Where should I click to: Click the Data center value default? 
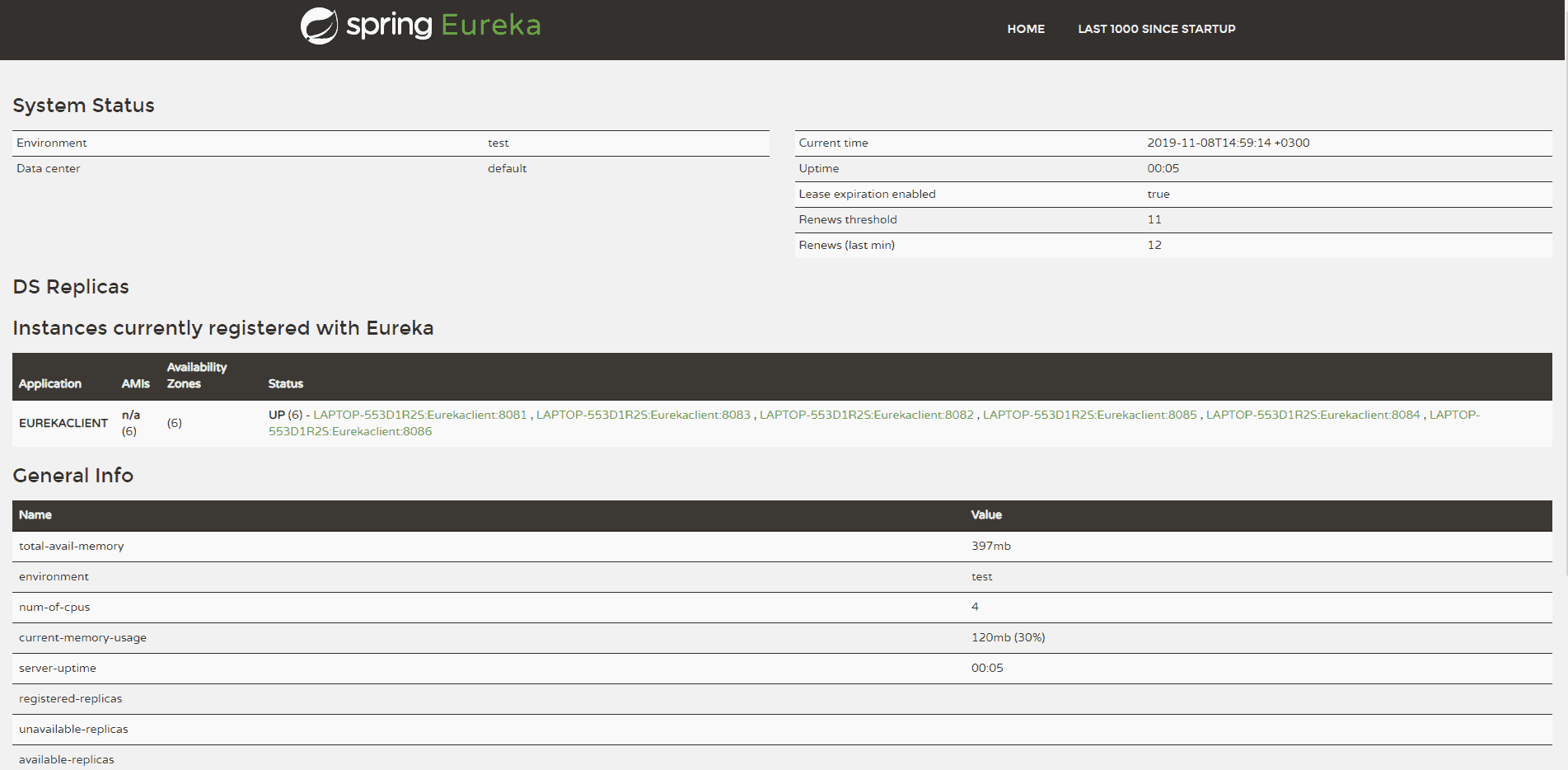[x=507, y=168]
